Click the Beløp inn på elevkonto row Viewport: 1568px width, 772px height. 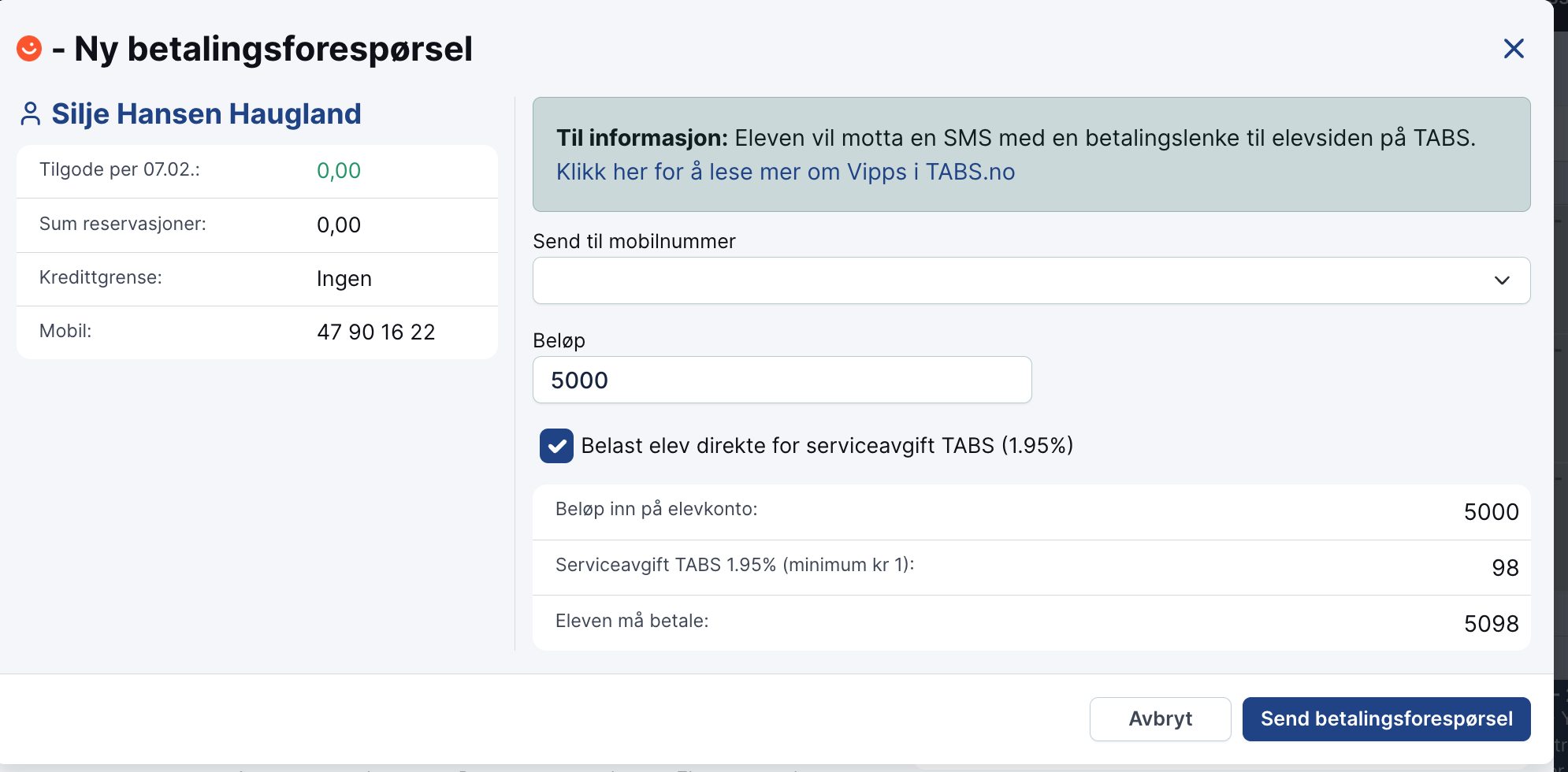1031,512
